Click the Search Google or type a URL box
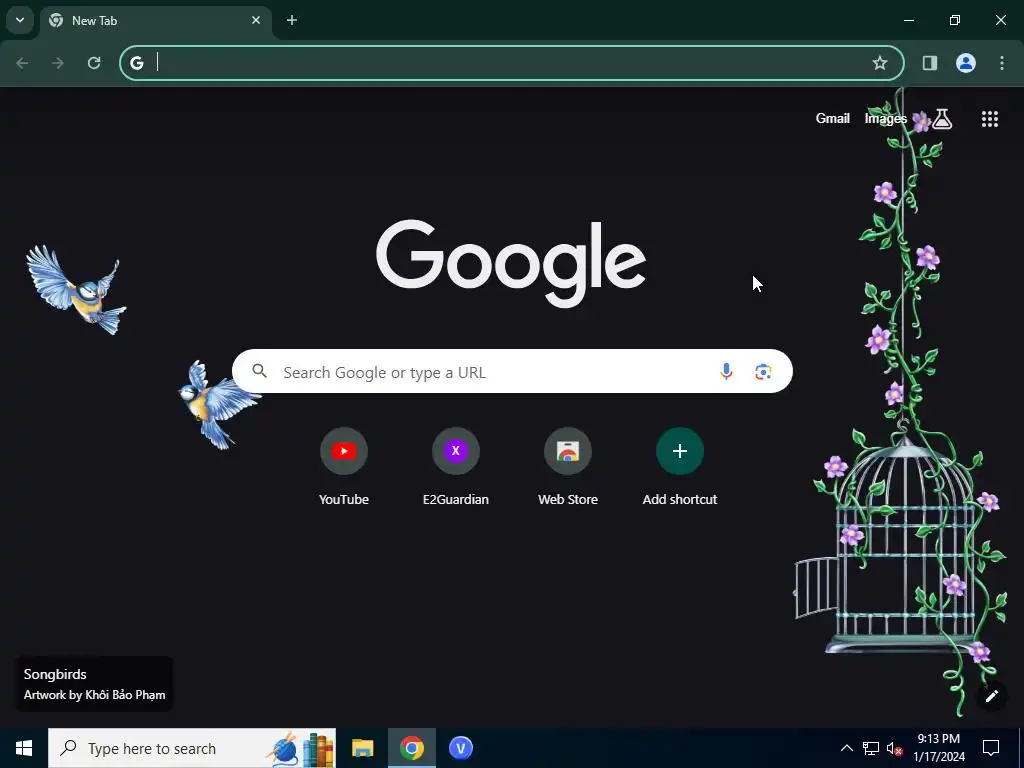 tap(512, 371)
